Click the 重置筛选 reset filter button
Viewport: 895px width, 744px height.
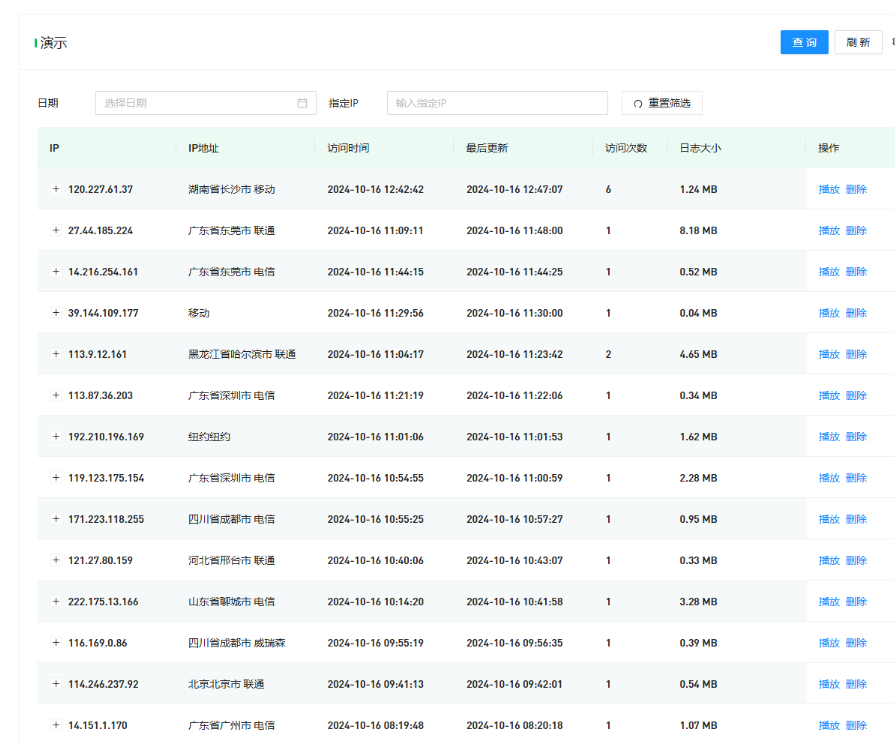coord(662,103)
